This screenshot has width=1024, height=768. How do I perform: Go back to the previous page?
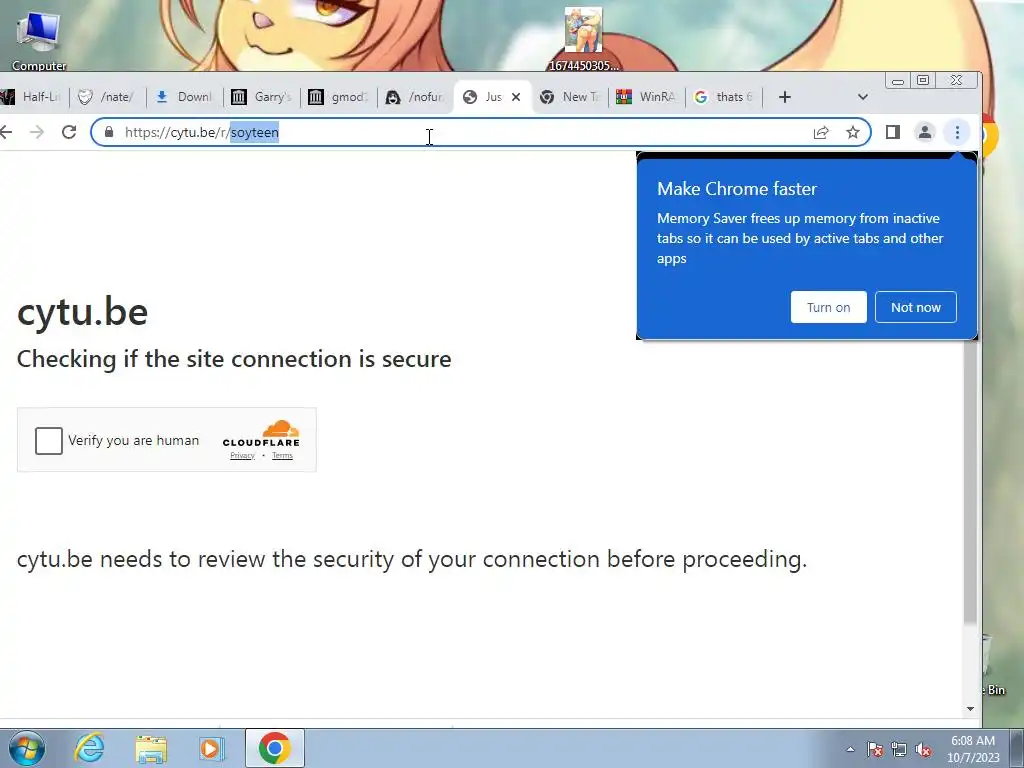point(7,133)
